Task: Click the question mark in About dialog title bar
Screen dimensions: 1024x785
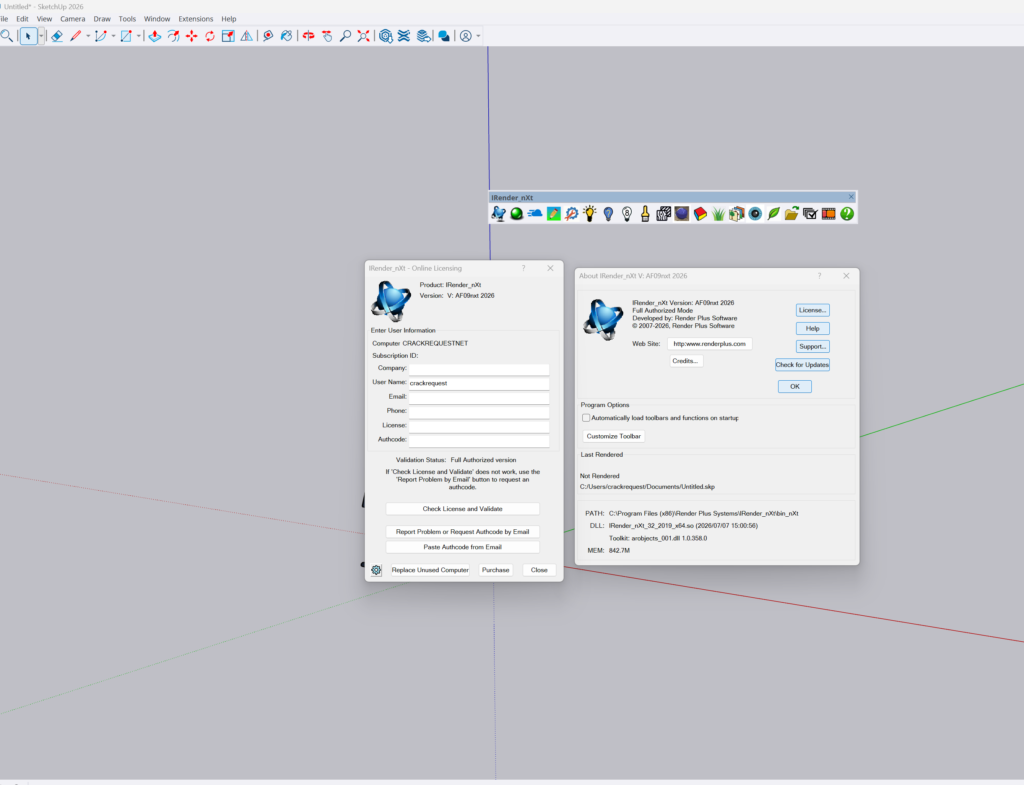Action: pos(819,276)
